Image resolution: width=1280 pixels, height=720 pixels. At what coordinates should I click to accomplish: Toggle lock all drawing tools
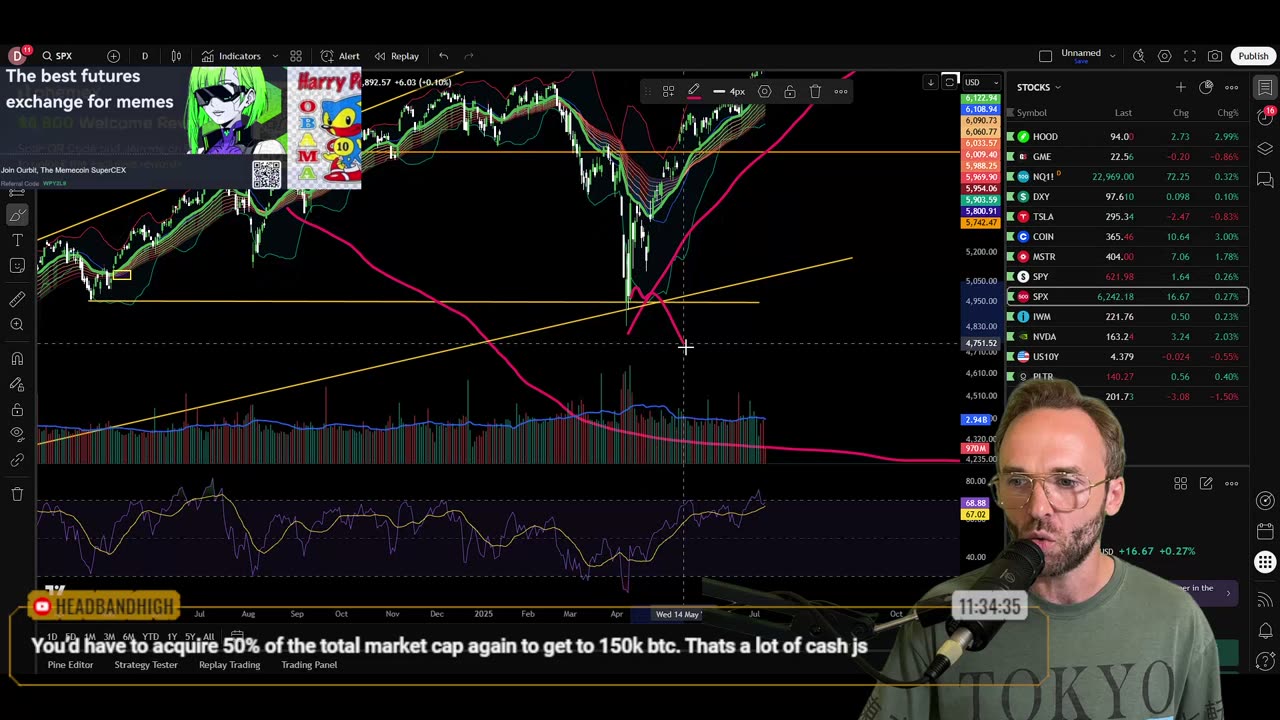tap(17, 410)
